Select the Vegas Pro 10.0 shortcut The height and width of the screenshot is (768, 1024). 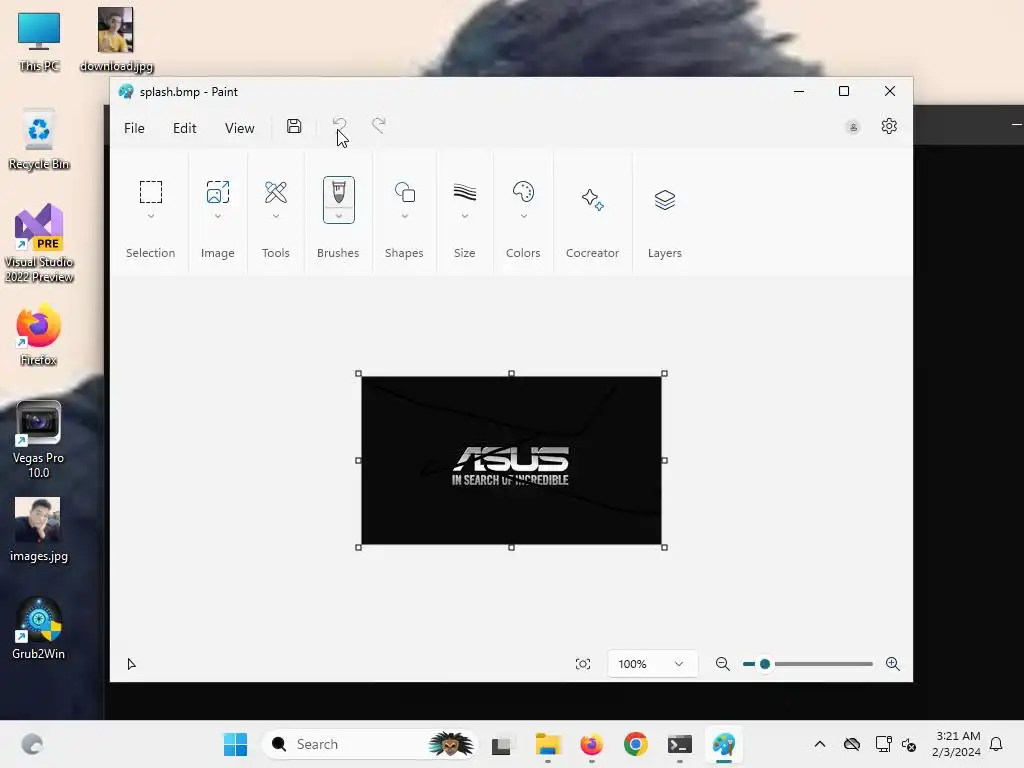click(39, 439)
